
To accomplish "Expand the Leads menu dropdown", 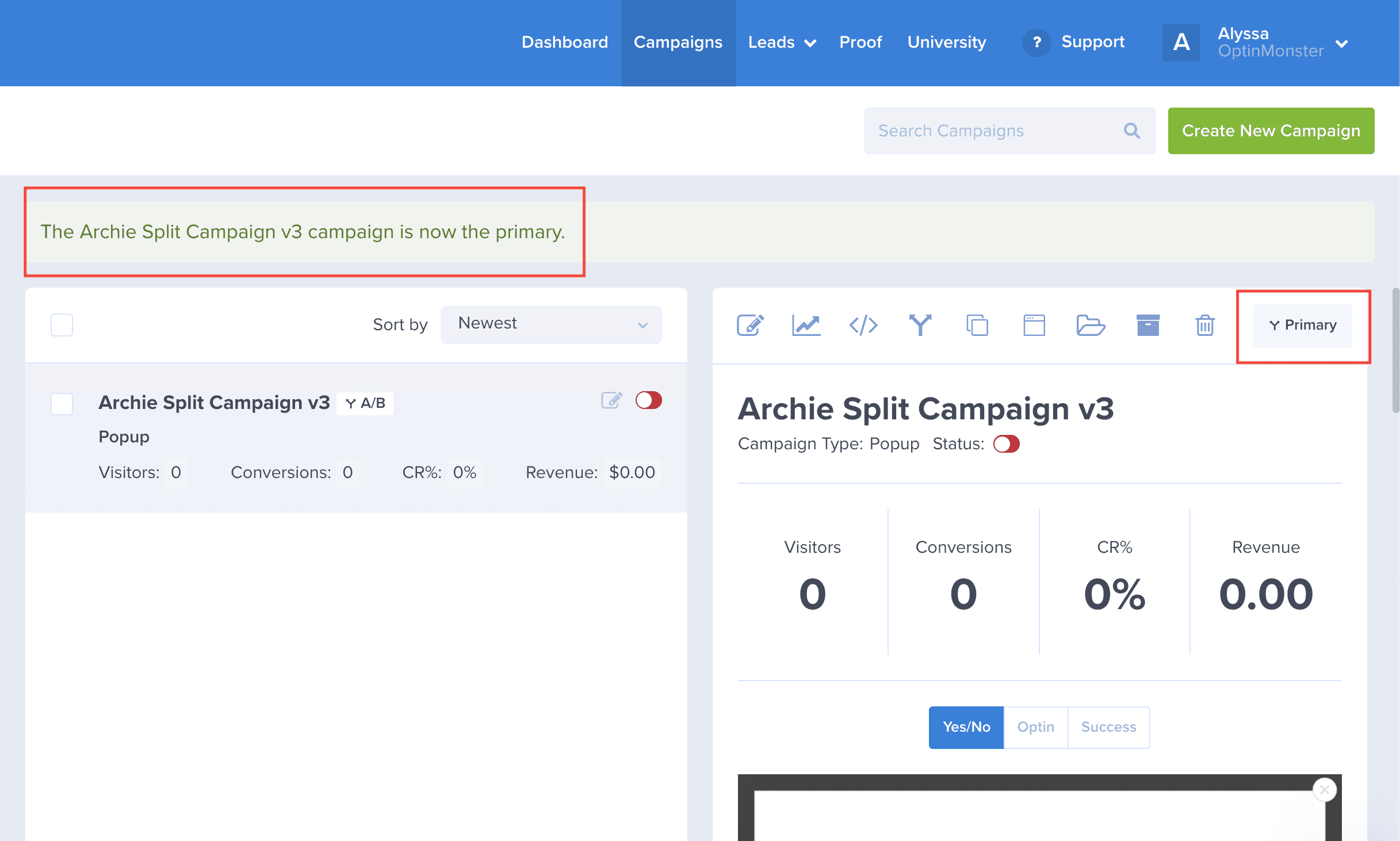I will pos(782,43).
